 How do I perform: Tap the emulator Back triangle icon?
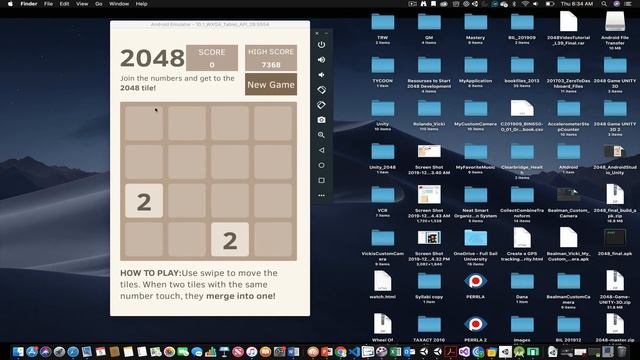coord(322,150)
